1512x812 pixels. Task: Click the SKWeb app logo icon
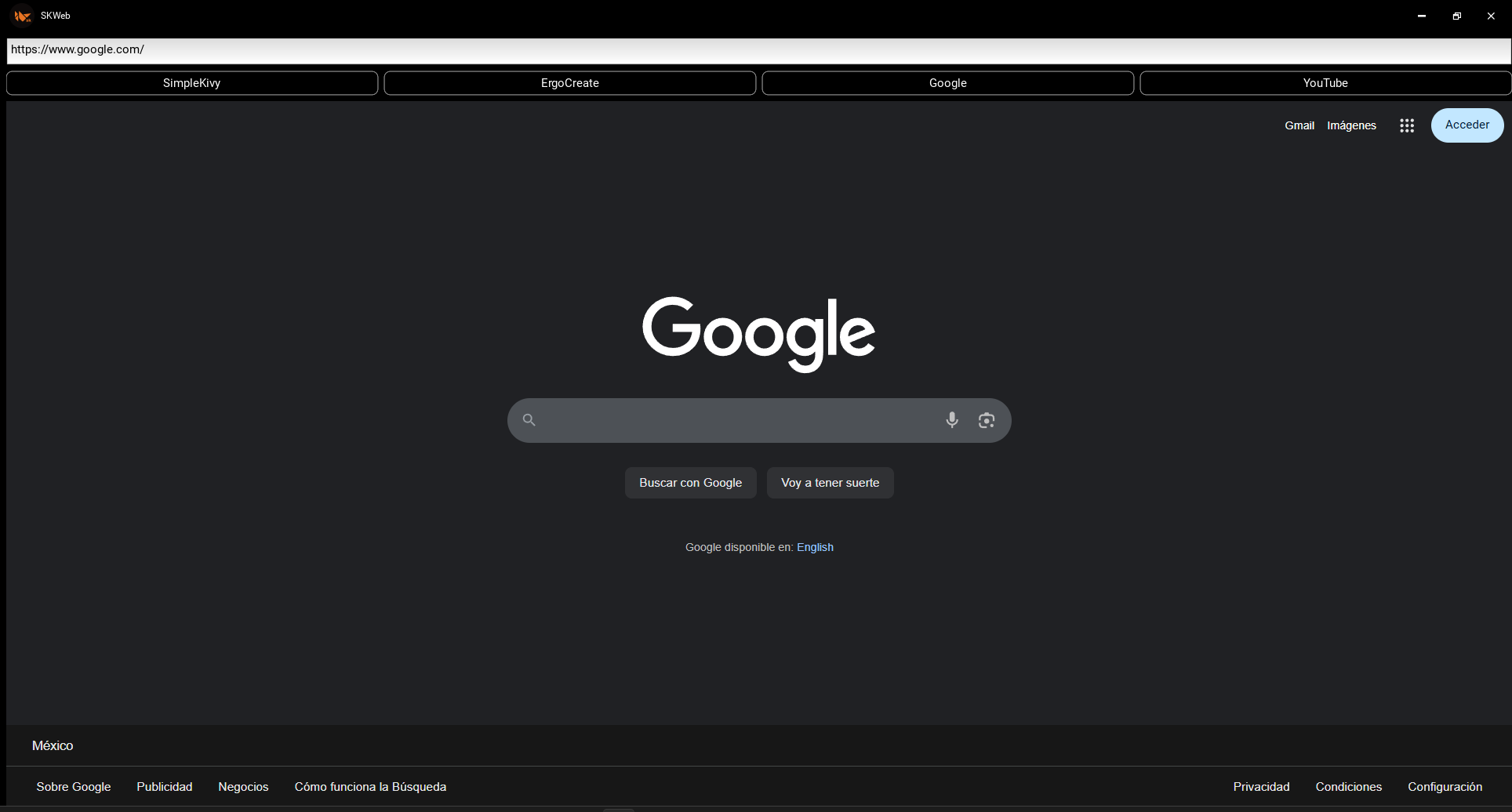point(22,16)
